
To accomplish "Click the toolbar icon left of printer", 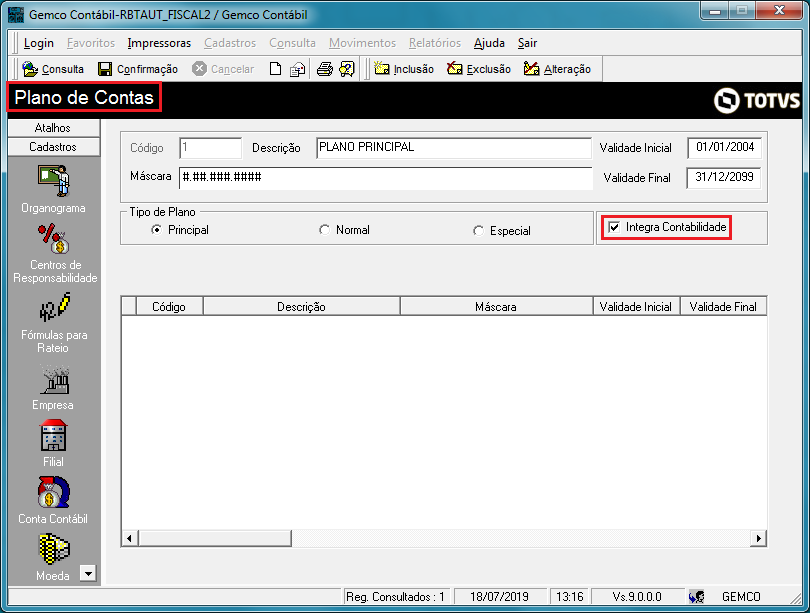I will pyautogui.click(x=298, y=69).
